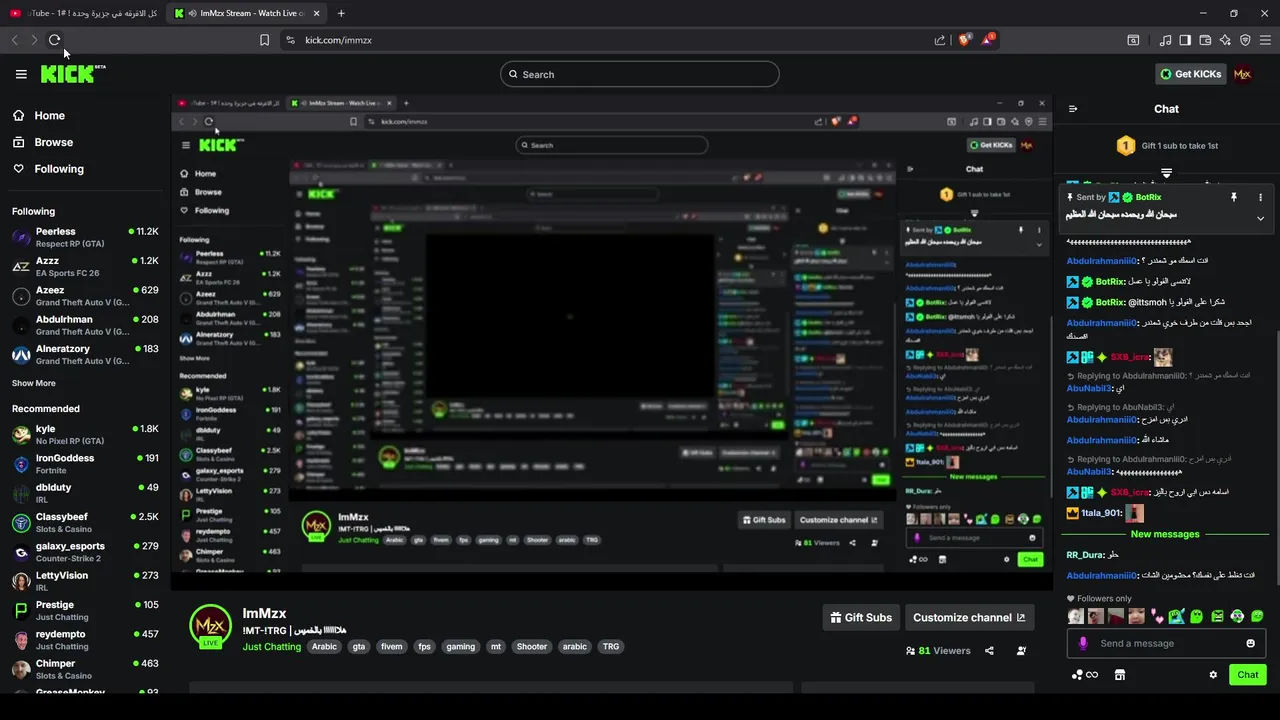Open the Brave playlist music note icon
The width and height of the screenshot is (1280, 720).
1165,40
